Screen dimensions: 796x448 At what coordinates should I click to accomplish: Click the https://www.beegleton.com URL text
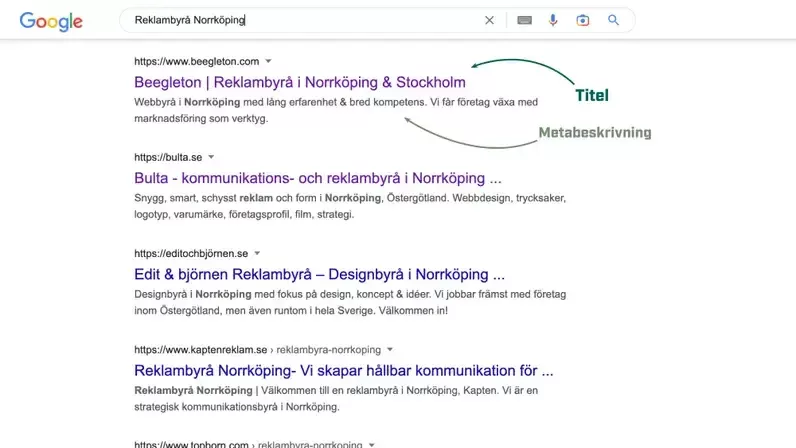[x=196, y=61]
